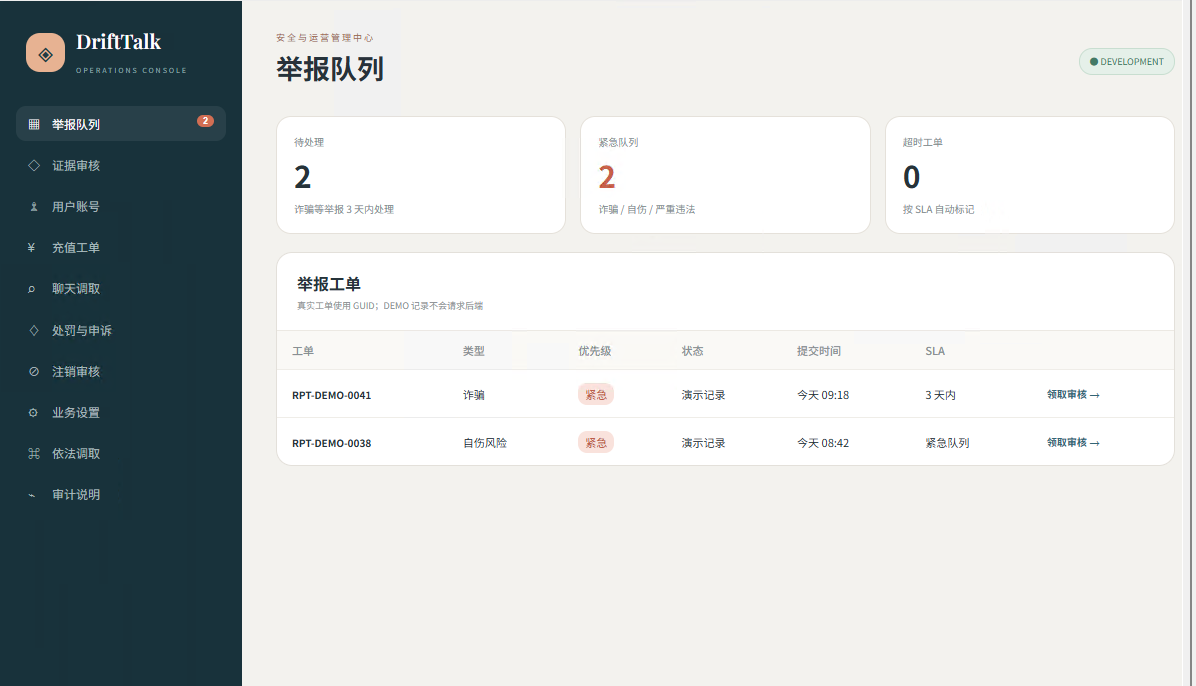Click the 待处理 summary card
Screen dimensions: 1196x686
click(x=421, y=175)
